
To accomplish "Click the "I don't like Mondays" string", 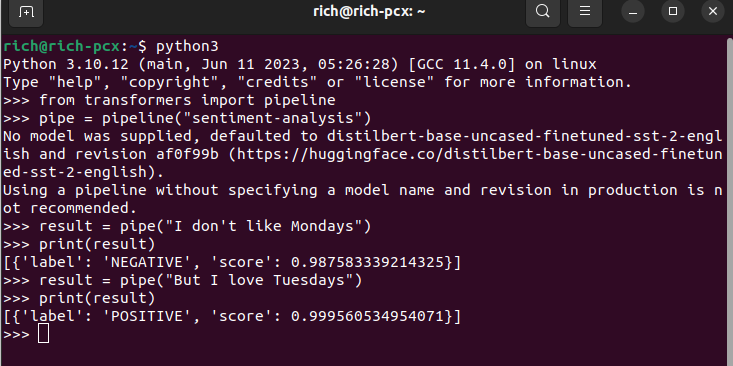I will pos(263,226).
